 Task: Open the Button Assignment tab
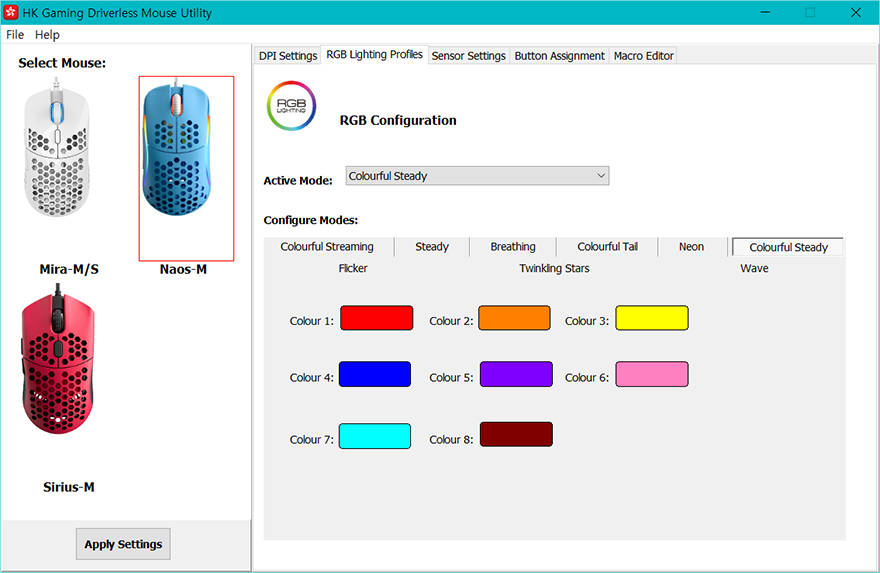560,56
